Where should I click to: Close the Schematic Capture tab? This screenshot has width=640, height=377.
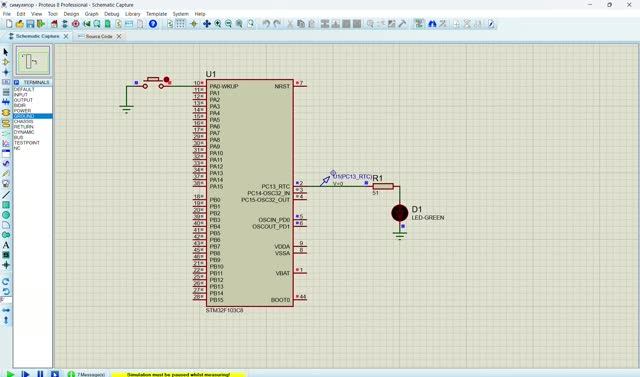66,36
